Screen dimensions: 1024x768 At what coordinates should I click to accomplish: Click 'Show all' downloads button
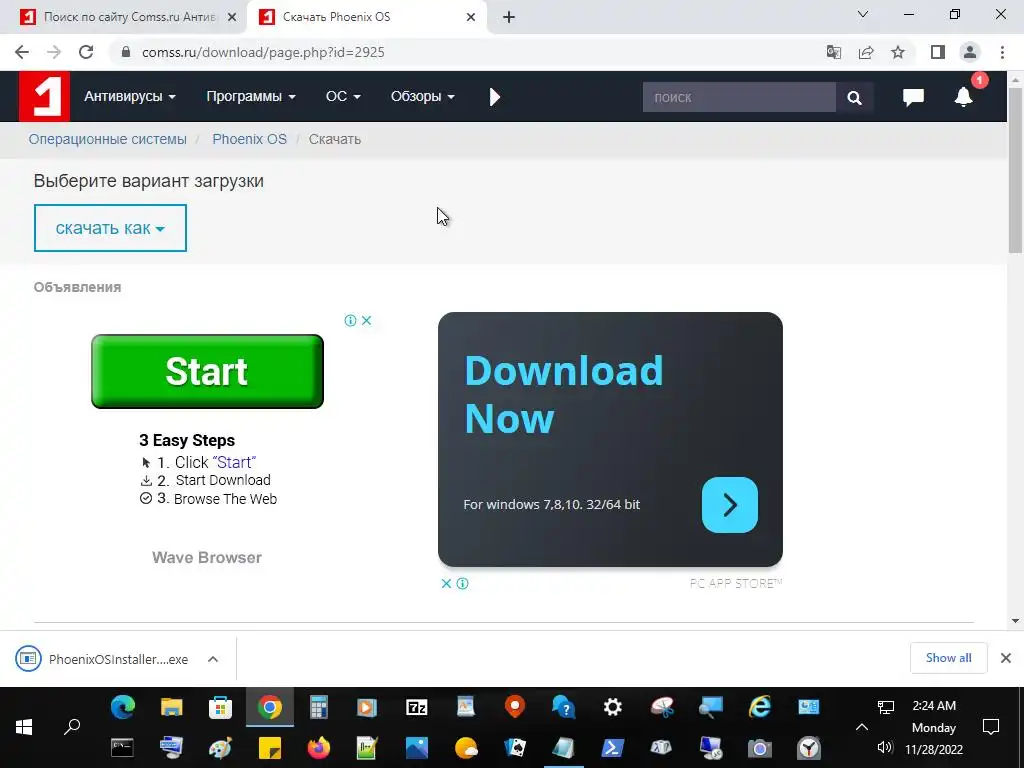(948, 658)
